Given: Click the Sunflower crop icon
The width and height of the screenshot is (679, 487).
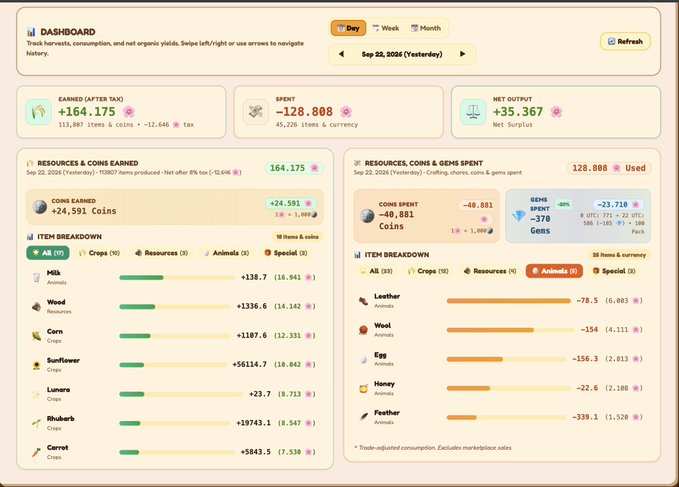Looking at the screenshot, I should (x=36, y=365).
